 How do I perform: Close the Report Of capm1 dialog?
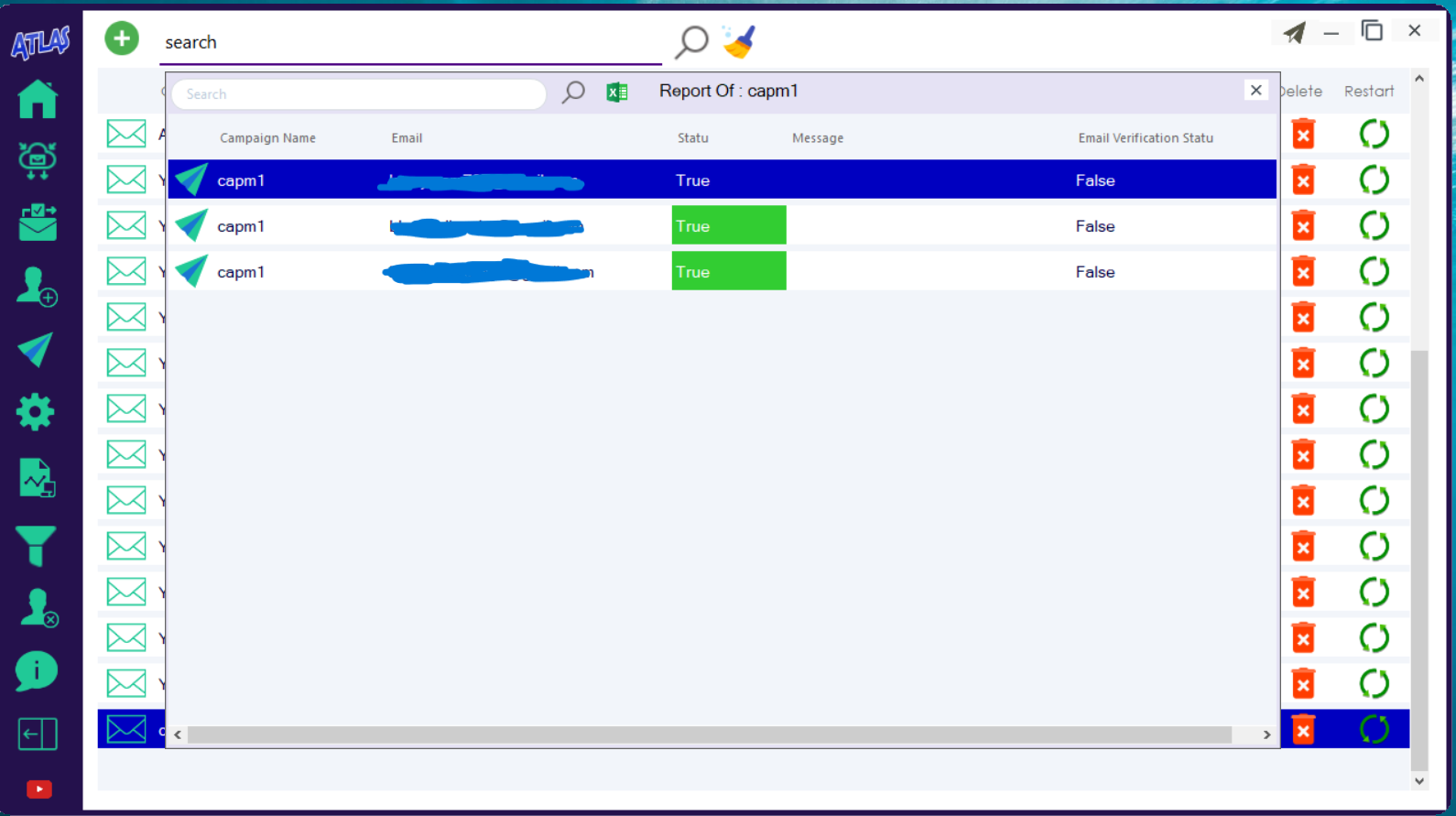point(1255,90)
